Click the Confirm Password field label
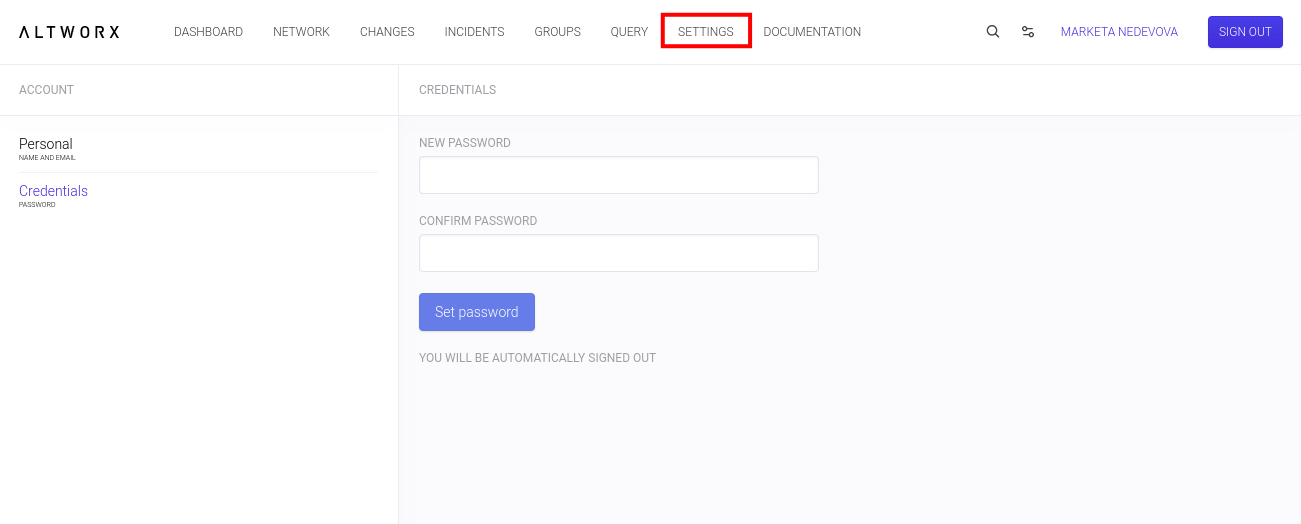This screenshot has height=524, width=1301. click(478, 221)
